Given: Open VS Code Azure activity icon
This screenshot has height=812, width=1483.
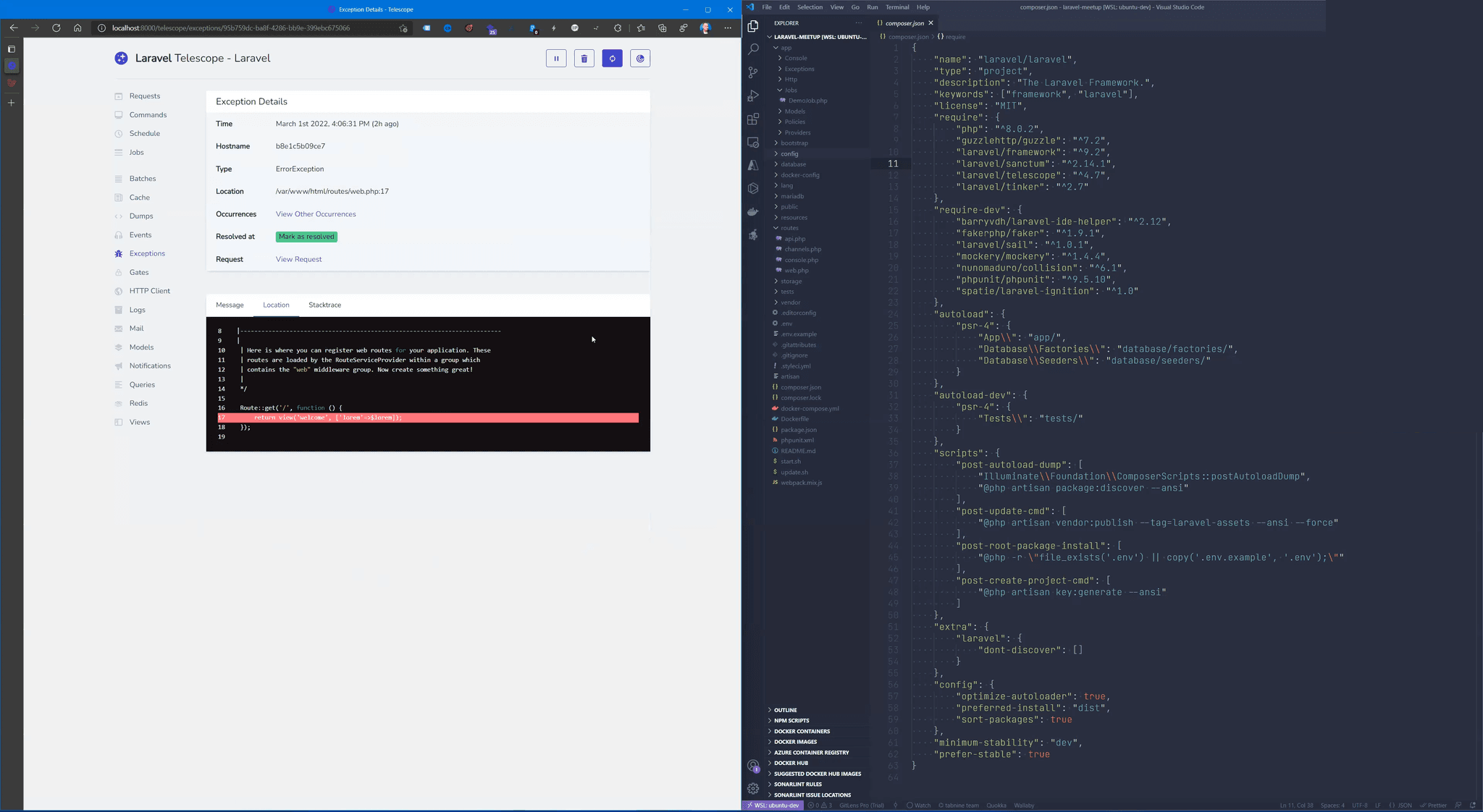Looking at the screenshot, I should coord(753,165).
